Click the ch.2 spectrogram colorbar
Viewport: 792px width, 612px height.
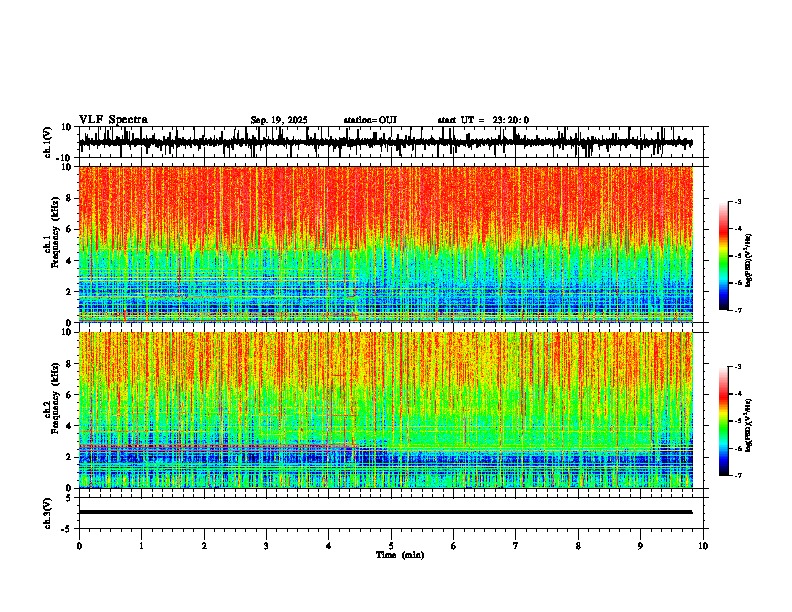724,421
